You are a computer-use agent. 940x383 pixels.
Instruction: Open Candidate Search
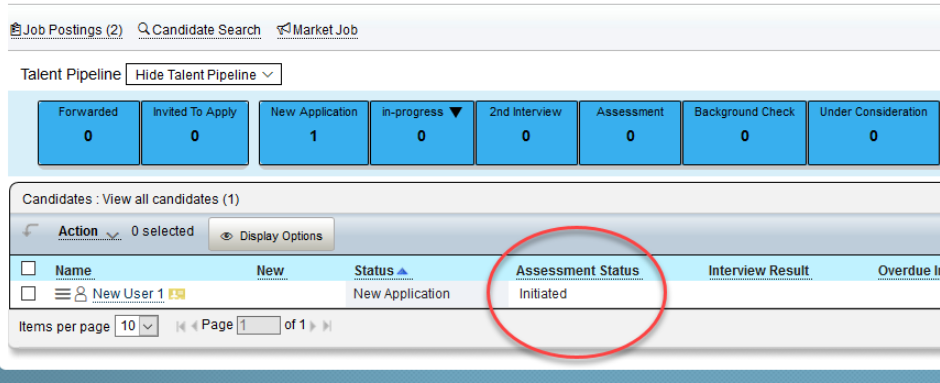pos(199,30)
